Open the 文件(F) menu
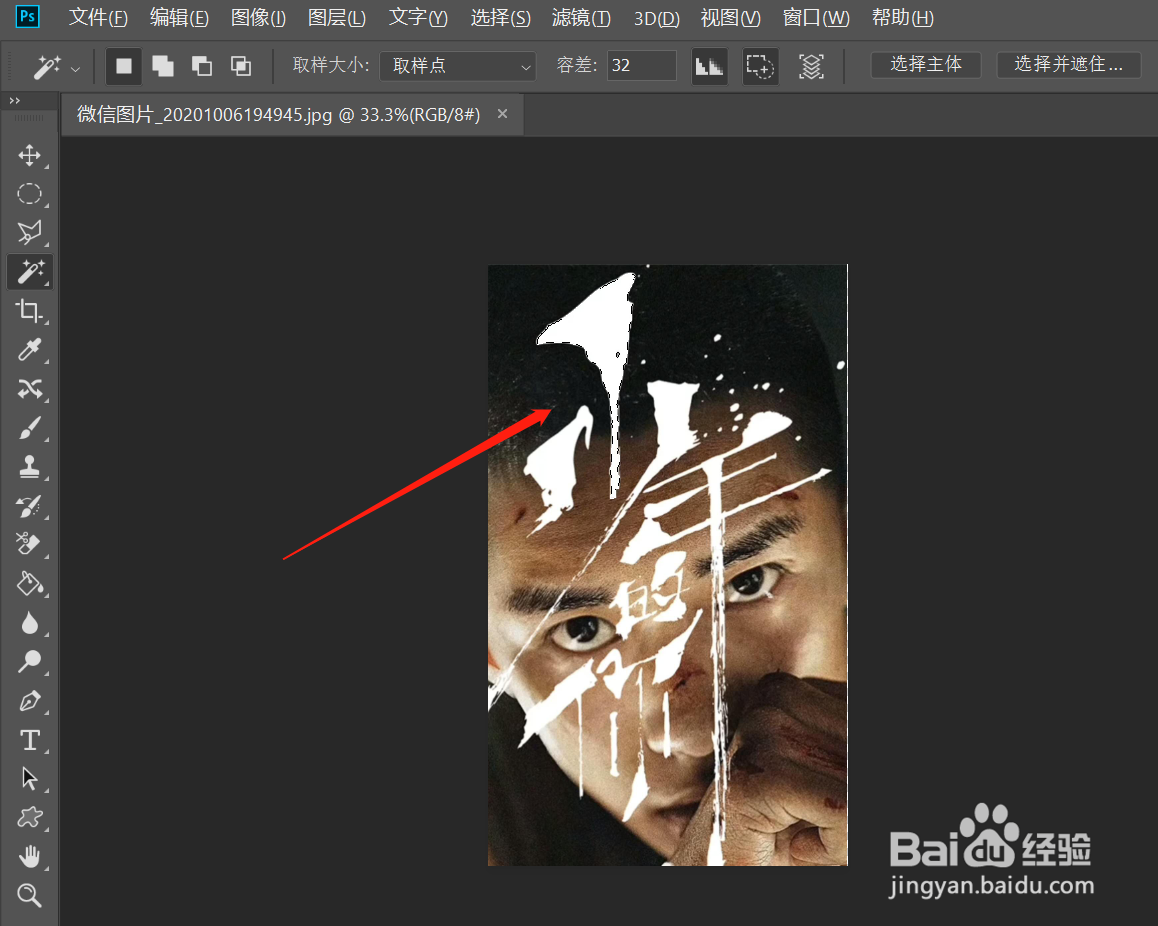The image size is (1158, 926). [x=98, y=18]
